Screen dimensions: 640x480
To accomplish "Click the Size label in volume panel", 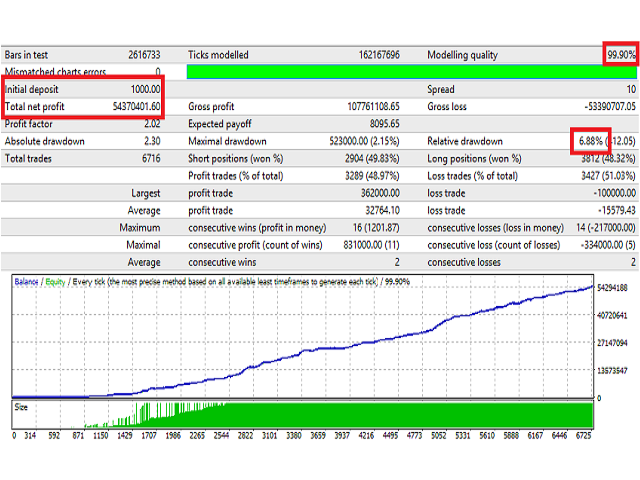I will pyautogui.click(x=21, y=407).
